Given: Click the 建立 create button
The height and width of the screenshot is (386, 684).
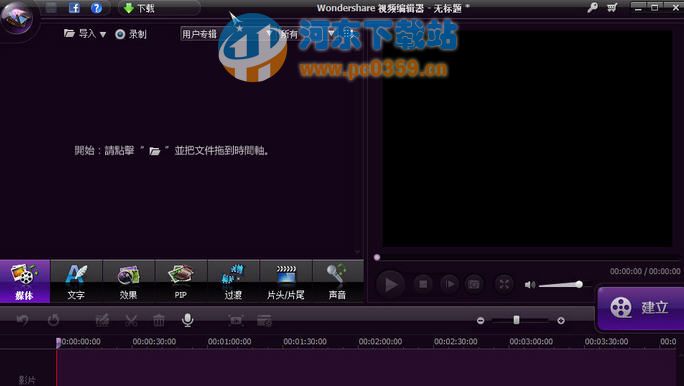Looking at the screenshot, I should [x=640, y=308].
